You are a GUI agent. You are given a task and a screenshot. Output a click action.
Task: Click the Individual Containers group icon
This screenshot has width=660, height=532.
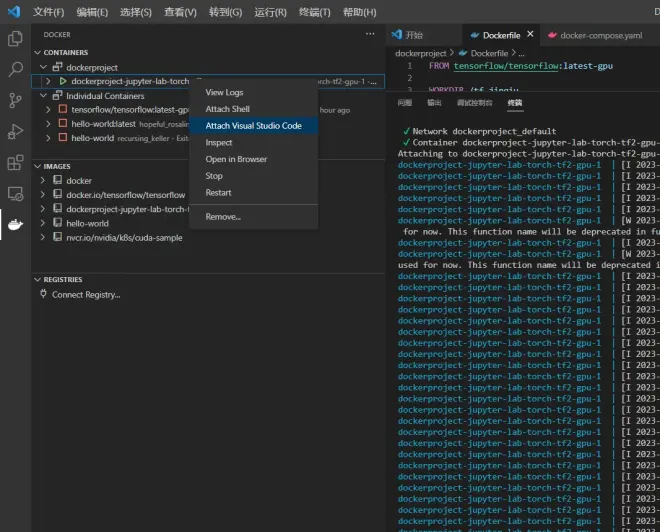[x=57, y=96]
